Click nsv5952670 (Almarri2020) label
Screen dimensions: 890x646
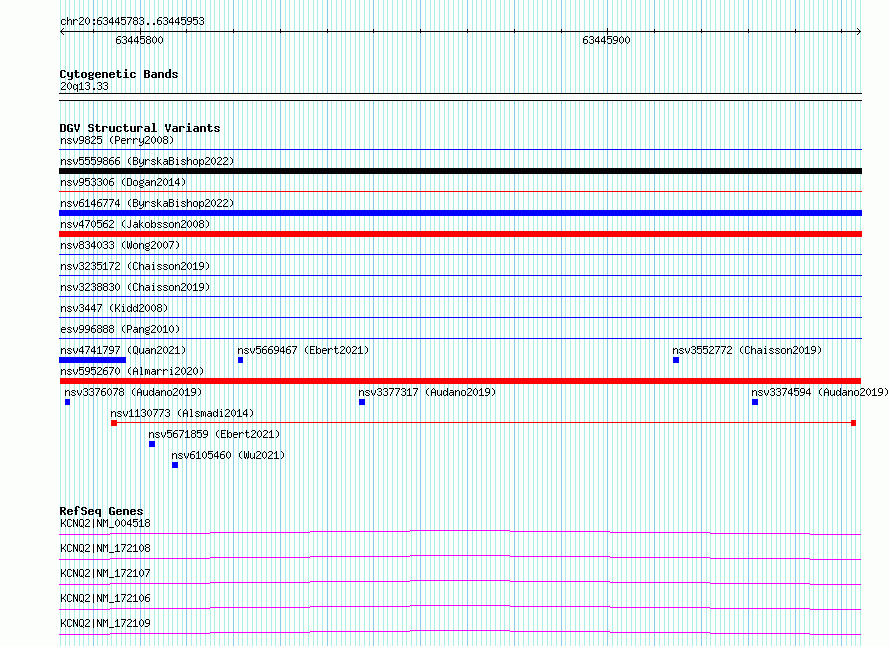click(132, 371)
